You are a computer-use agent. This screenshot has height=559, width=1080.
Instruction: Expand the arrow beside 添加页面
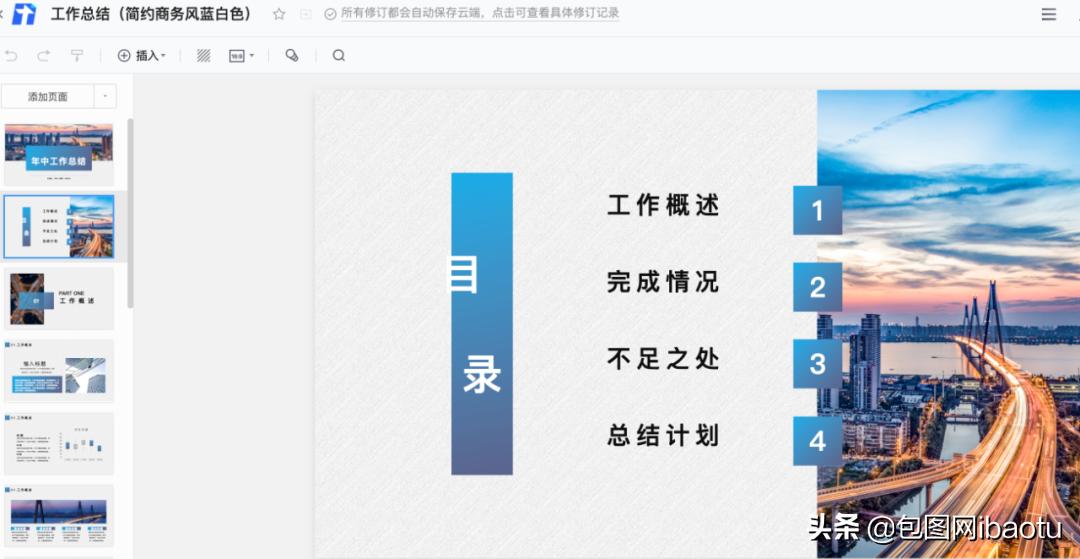[105, 96]
